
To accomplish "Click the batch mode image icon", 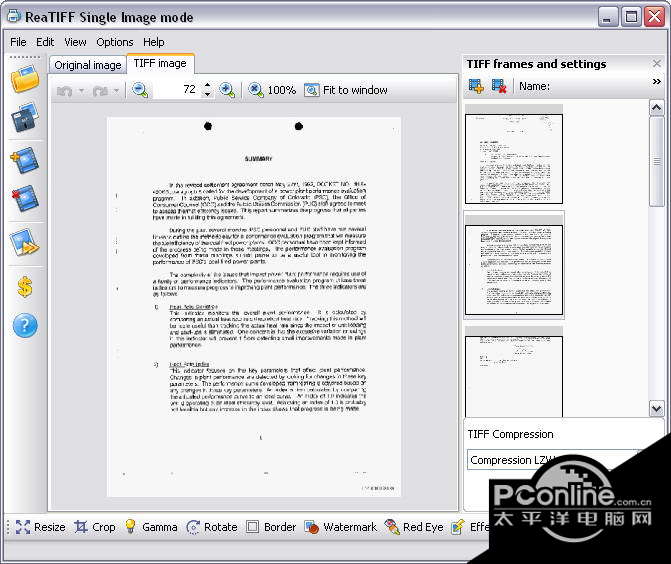I will [x=25, y=242].
